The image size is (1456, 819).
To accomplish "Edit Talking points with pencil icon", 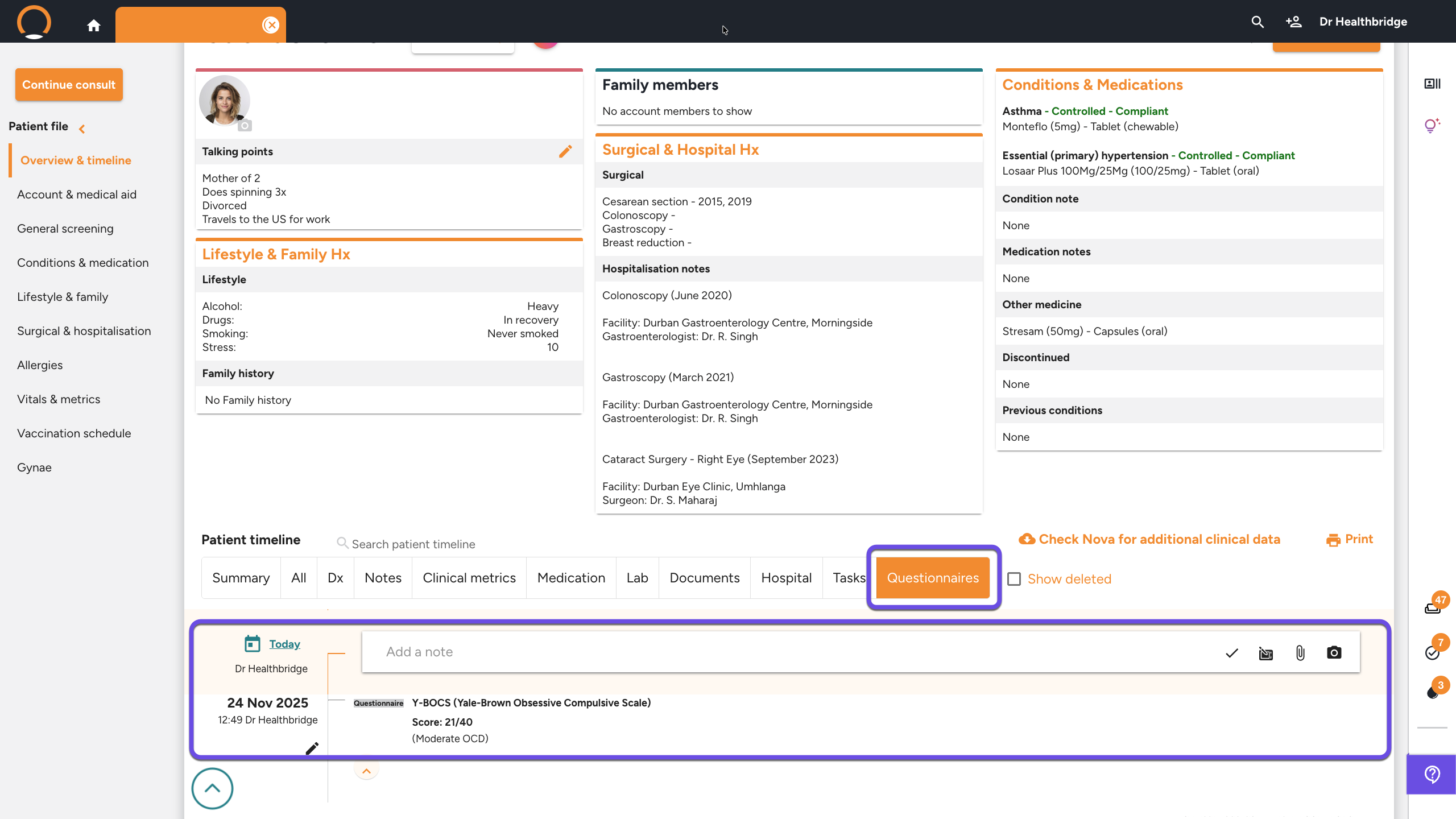I will click(x=565, y=151).
